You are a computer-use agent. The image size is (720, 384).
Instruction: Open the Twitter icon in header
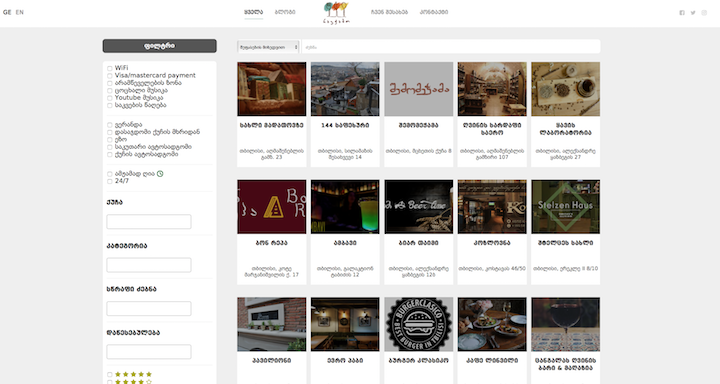(x=693, y=13)
